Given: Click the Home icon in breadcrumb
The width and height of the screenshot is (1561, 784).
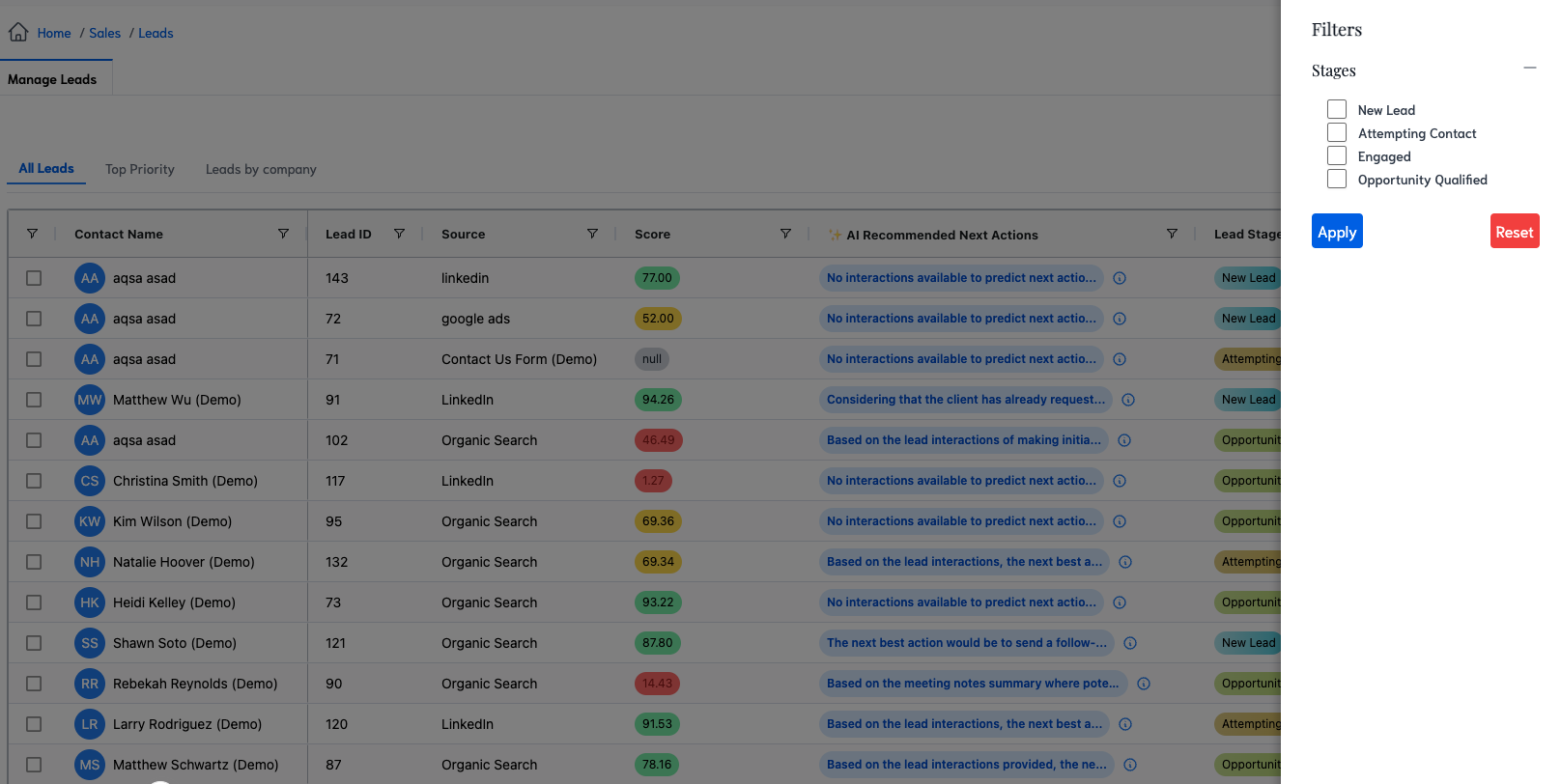Looking at the screenshot, I should click(18, 33).
